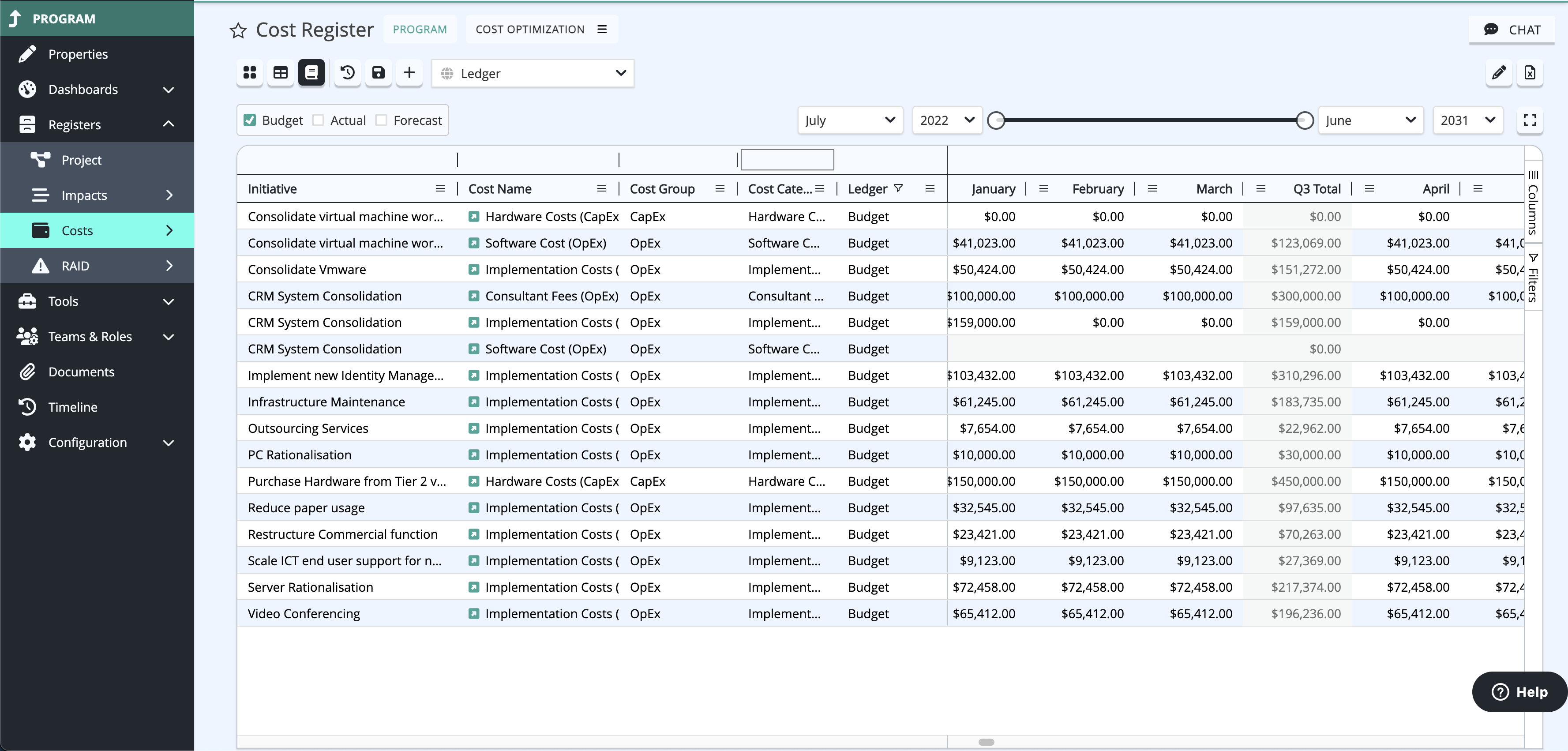Favorite the Cost Register with the star icon
The height and width of the screenshot is (751, 1568).
click(x=238, y=30)
